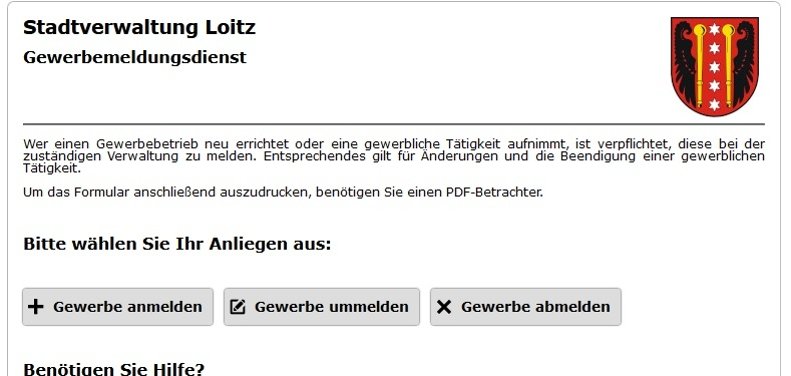Click the left golden staff in crest
Screen dimensions: 791x376
[x=699, y=65]
